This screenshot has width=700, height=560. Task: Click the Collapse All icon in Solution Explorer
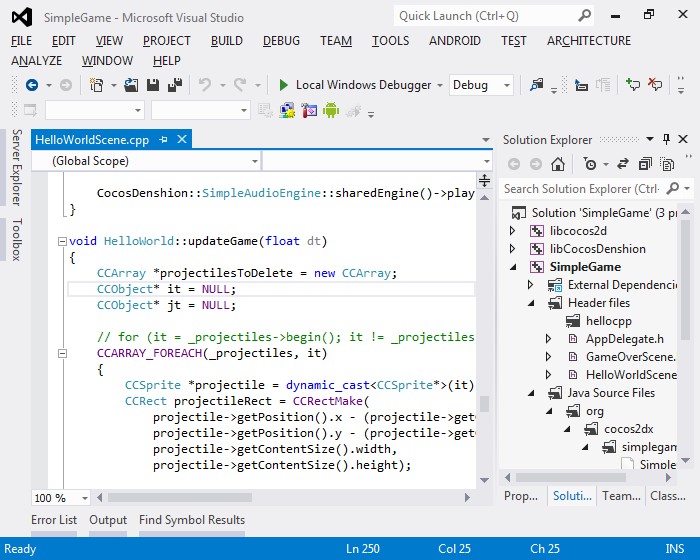[645, 164]
